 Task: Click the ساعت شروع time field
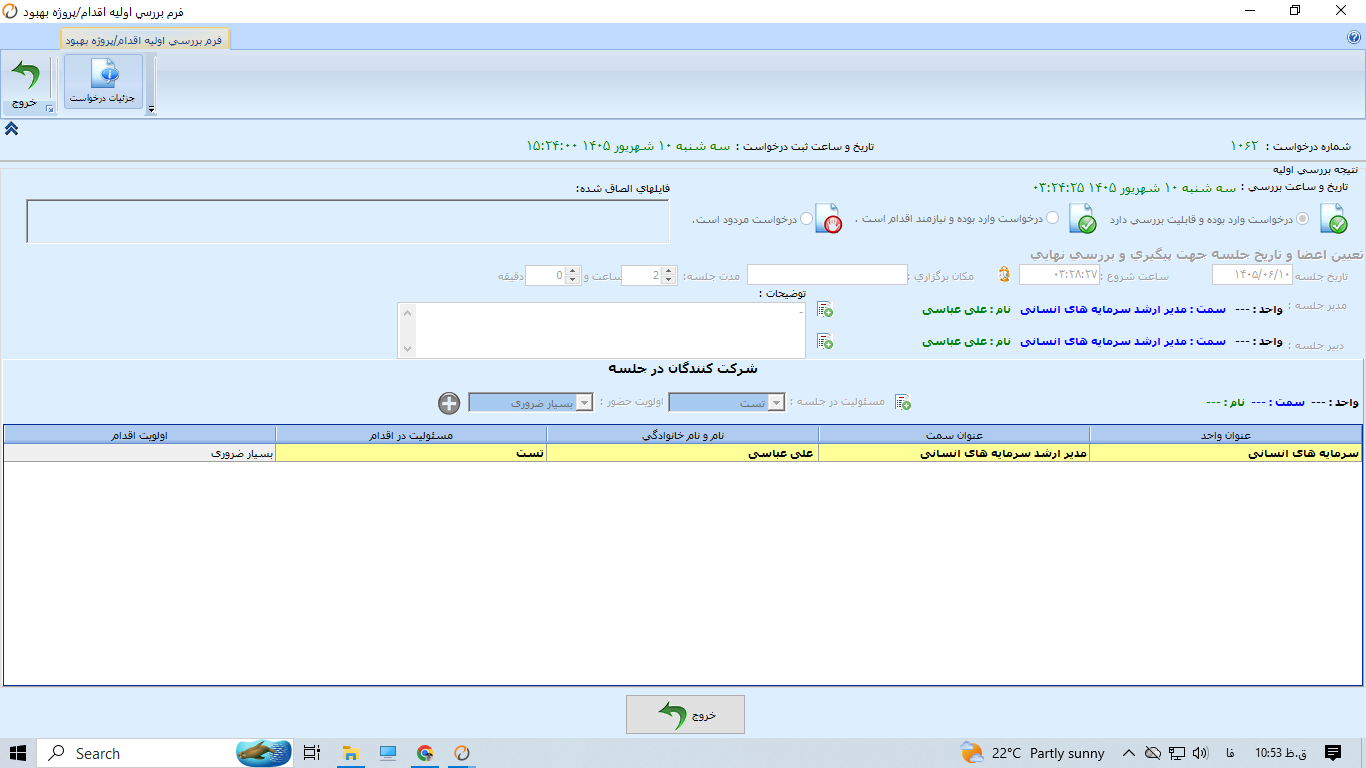point(1059,275)
